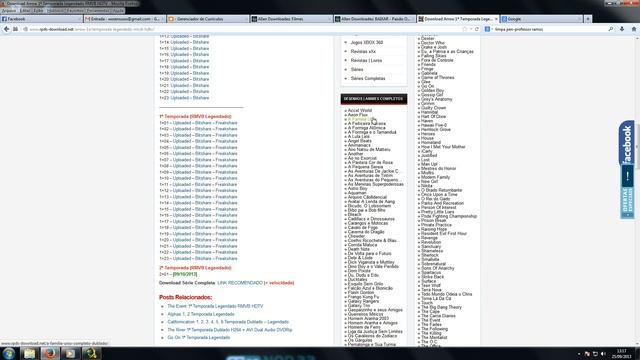Click the Windows Start orb
This screenshot has width=640, height=360.
click(x=9, y=353)
